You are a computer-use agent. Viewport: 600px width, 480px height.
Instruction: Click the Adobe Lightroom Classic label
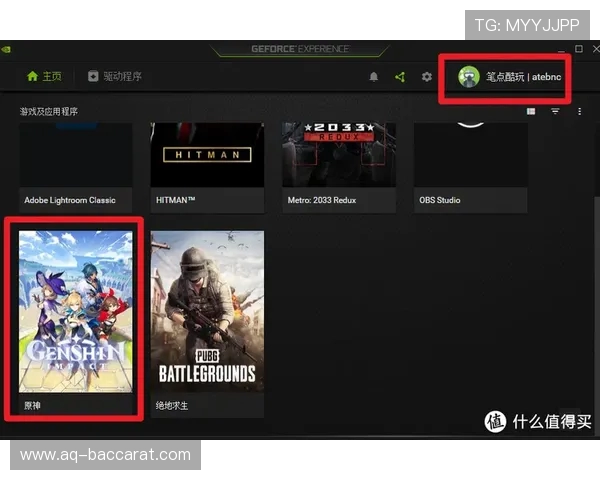pyautogui.click(x=70, y=200)
